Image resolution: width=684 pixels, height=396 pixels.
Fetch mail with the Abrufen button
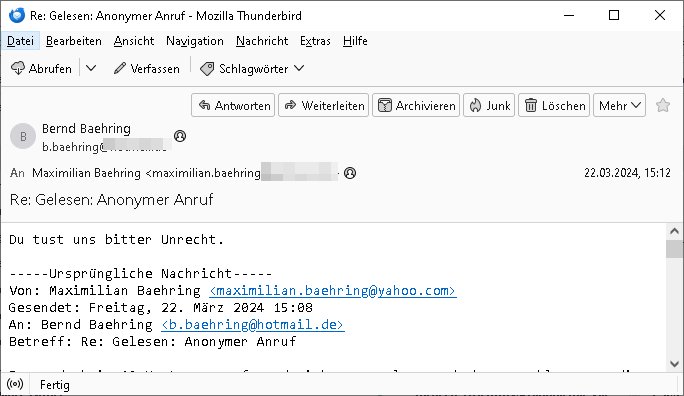41,68
